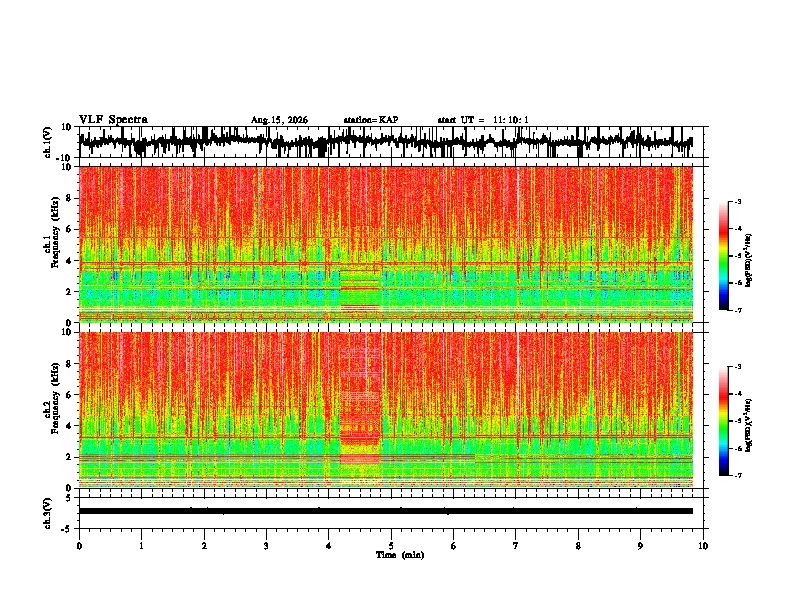Click the start UT 11:10:1 label
This screenshot has height=612, width=792.
(x=483, y=120)
